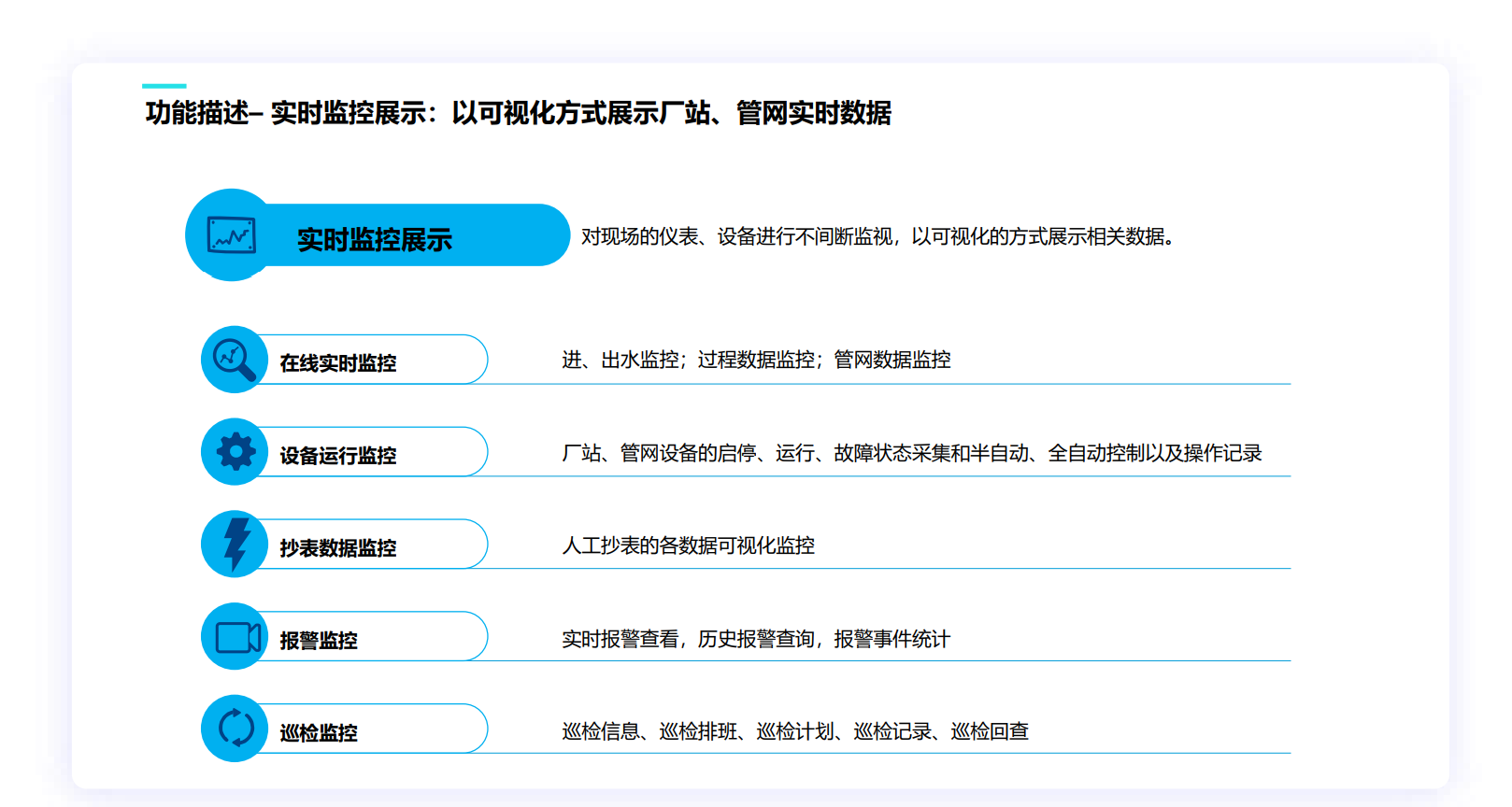Click the text 实时报警查看，历史报警查询
Viewport: 1512px width, 807px height.
[756, 639]
